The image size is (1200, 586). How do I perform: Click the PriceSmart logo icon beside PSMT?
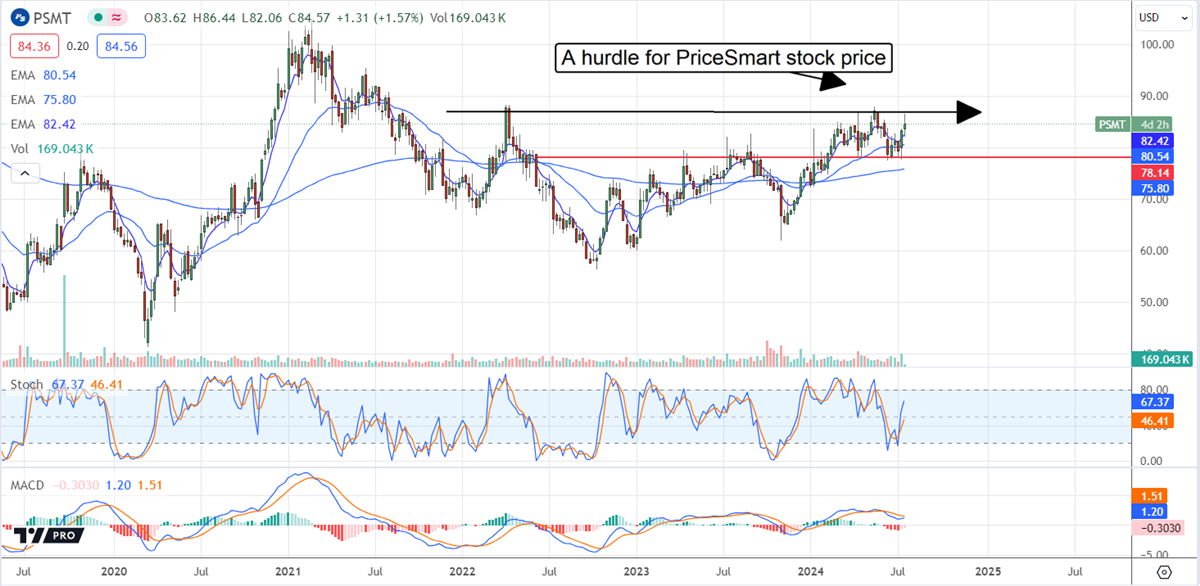point(21,16)
